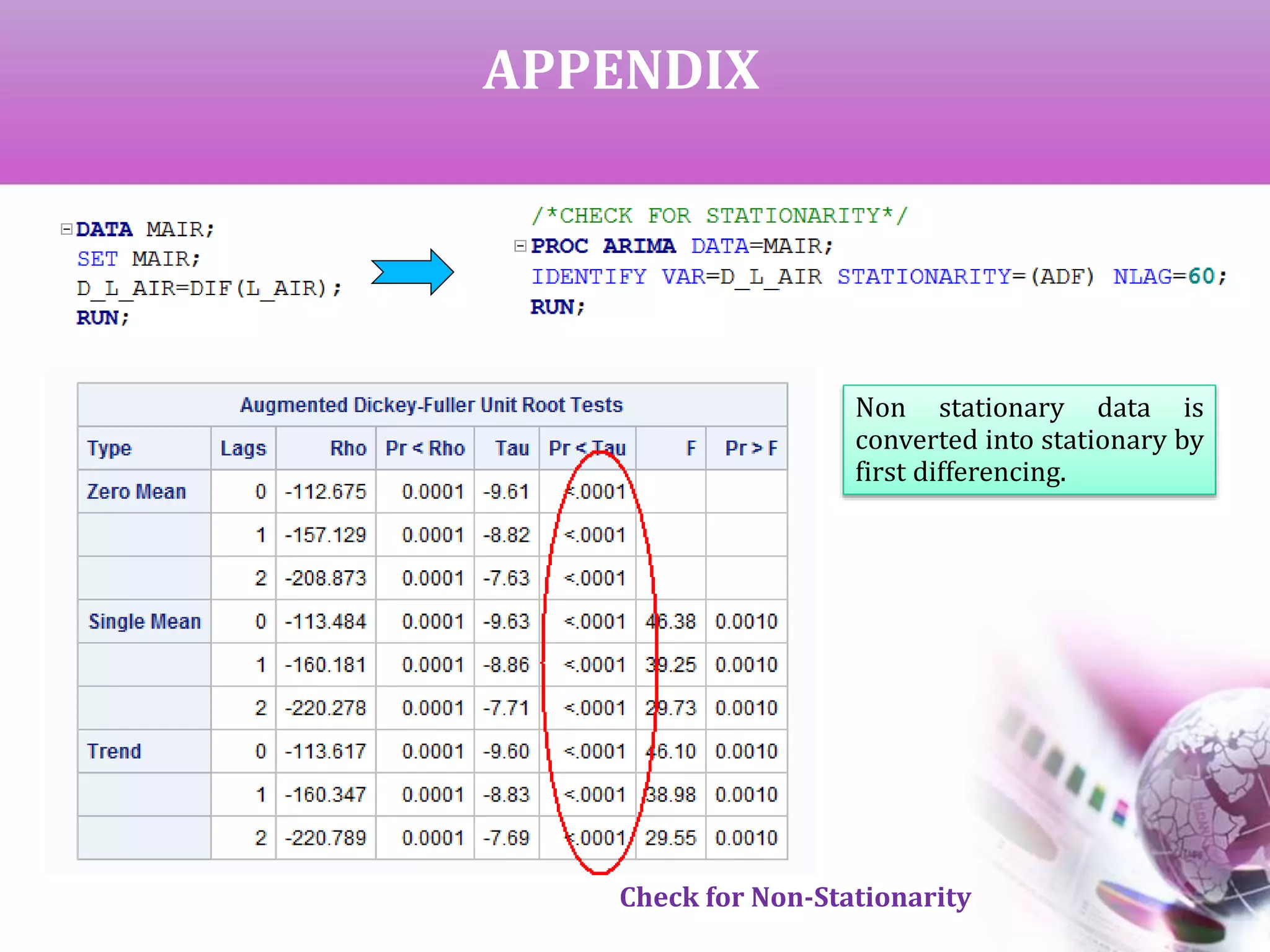Click the Pr > F column header
Screen dimensions: 1270x952
tap(751, 448)
